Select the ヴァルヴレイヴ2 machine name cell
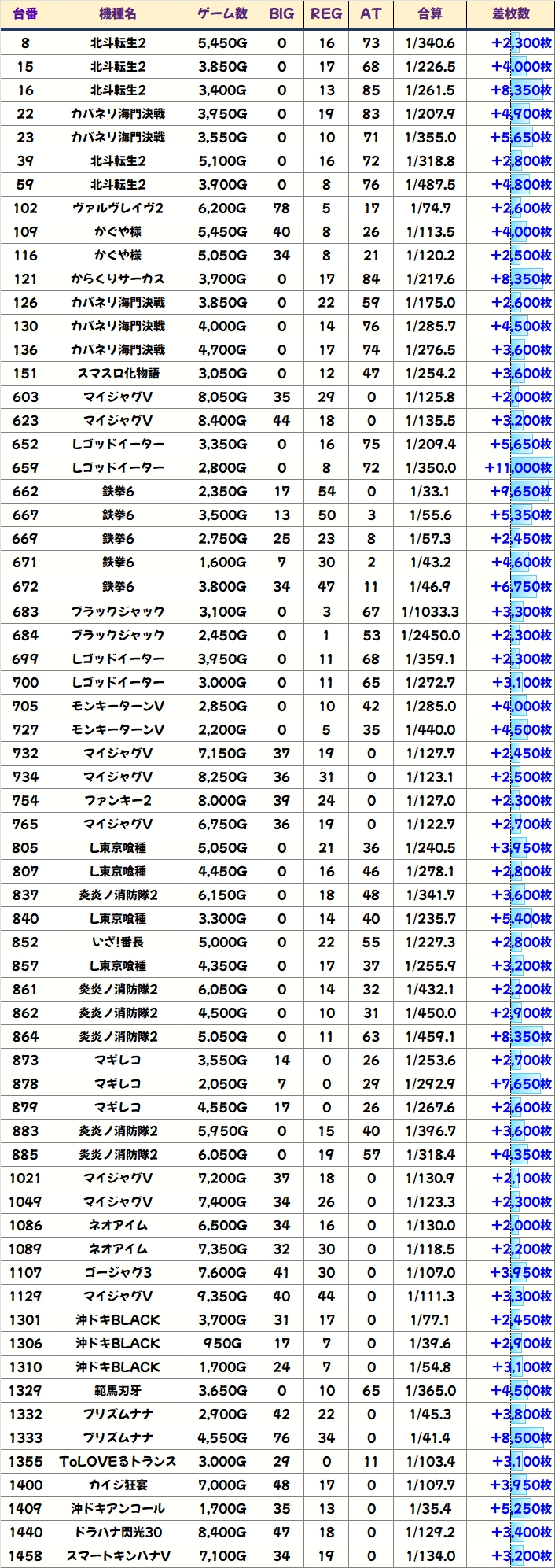The height and width of the screenshot is (1568, 555). (118, 208)
